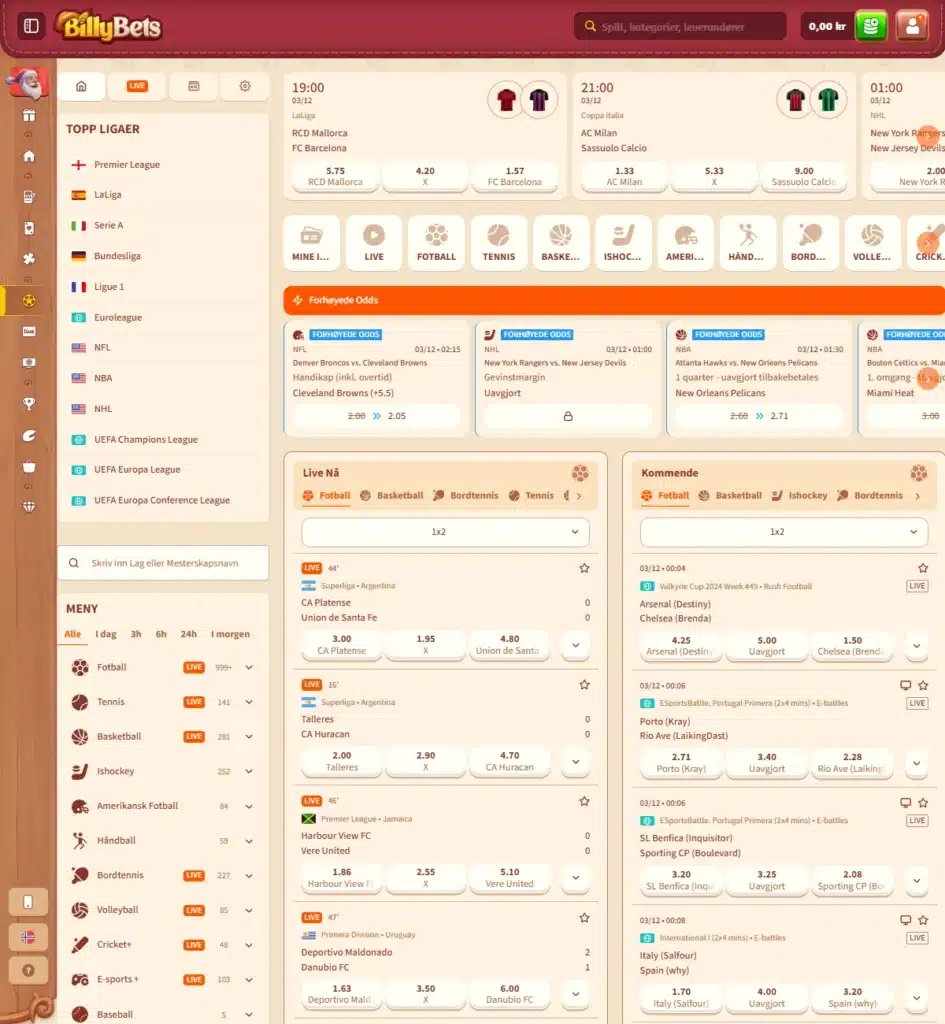Click the gift promotions sidebar icon
Viewport: 945px width, 1024px height.
(29, 116)
